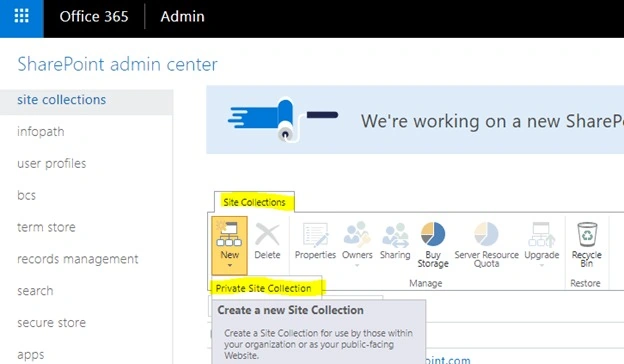This screenshot has width=624, height=364.
Task: Select the Site Collections ribbon tab
Action: pyautogui.click(x=254, y=202)
